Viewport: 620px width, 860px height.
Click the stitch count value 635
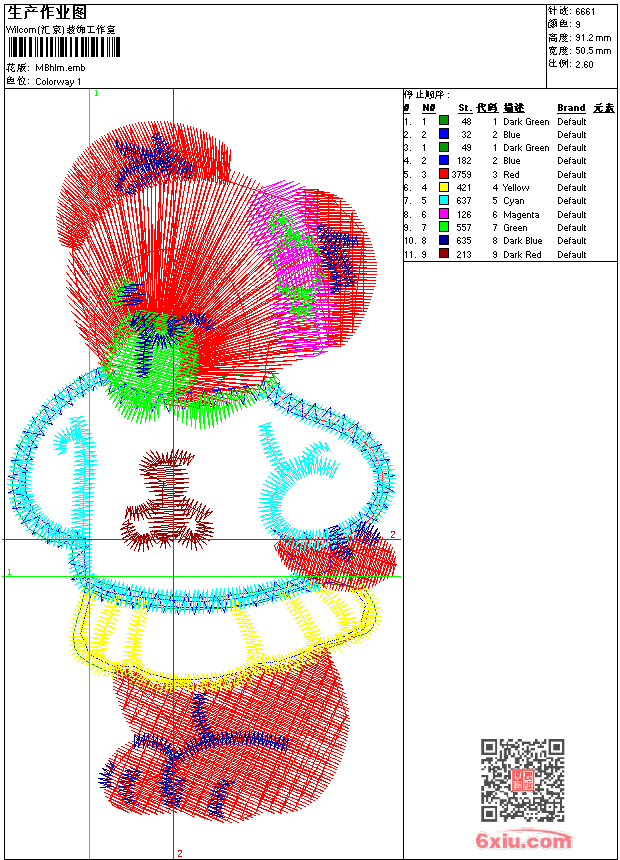click(464, 240)
